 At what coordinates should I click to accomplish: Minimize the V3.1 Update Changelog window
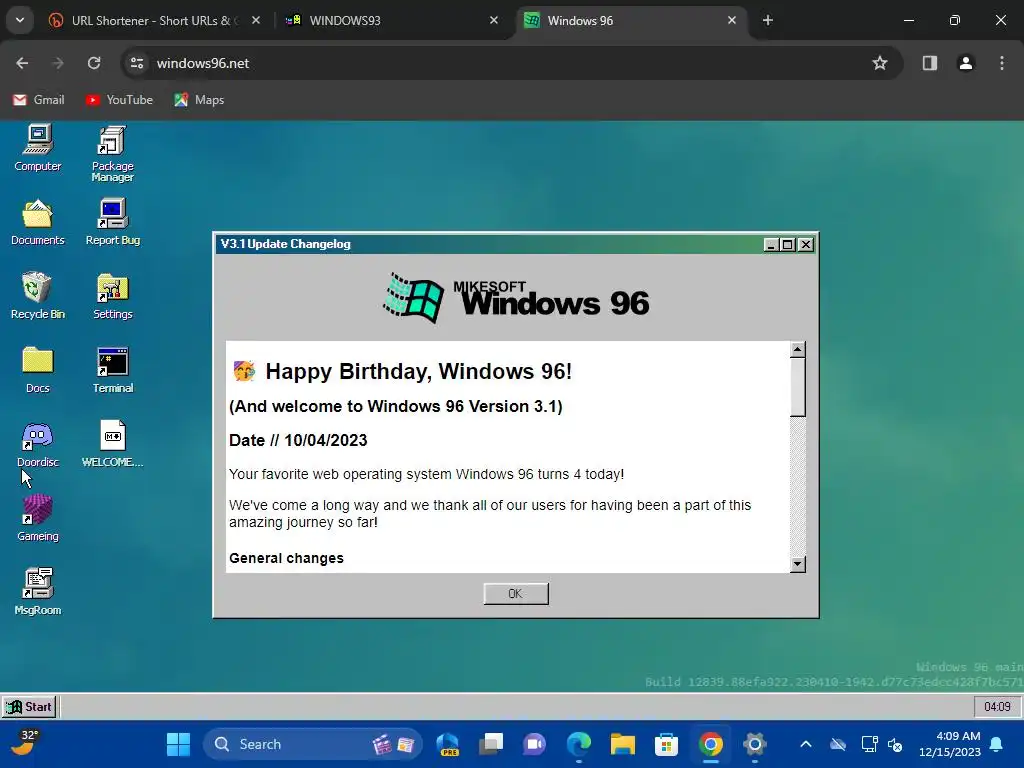pyautogui.click(x=771, y=244)
